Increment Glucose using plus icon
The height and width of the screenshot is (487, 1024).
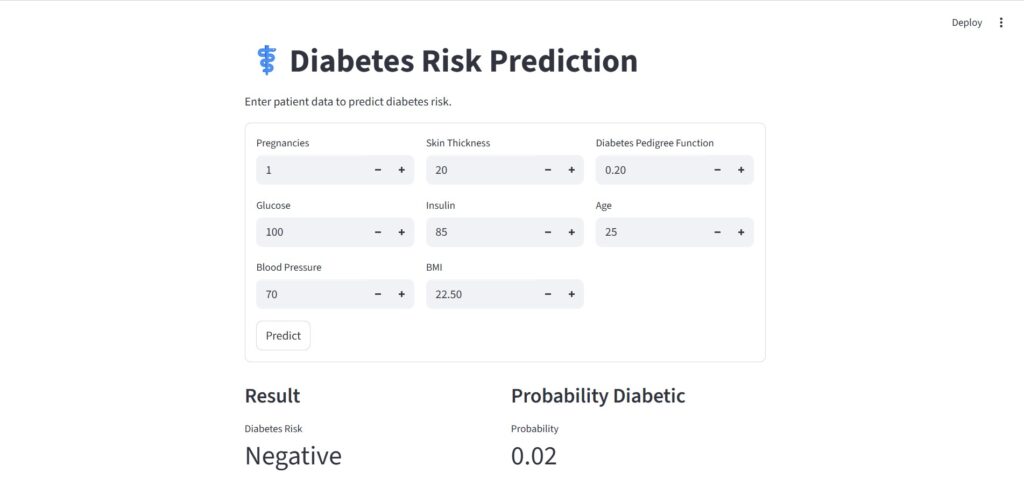coord(402,232)
